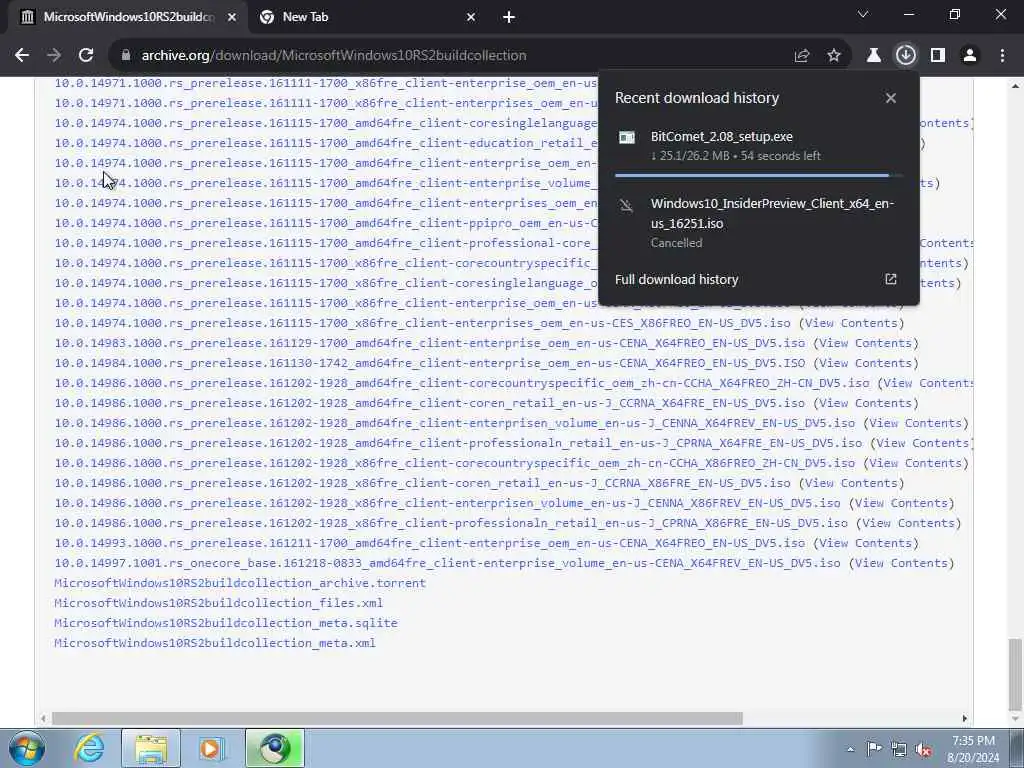Close the MicrosoftWindows10RS2 tab
This screenshot has height=768, width=1024.
point(232,17)
